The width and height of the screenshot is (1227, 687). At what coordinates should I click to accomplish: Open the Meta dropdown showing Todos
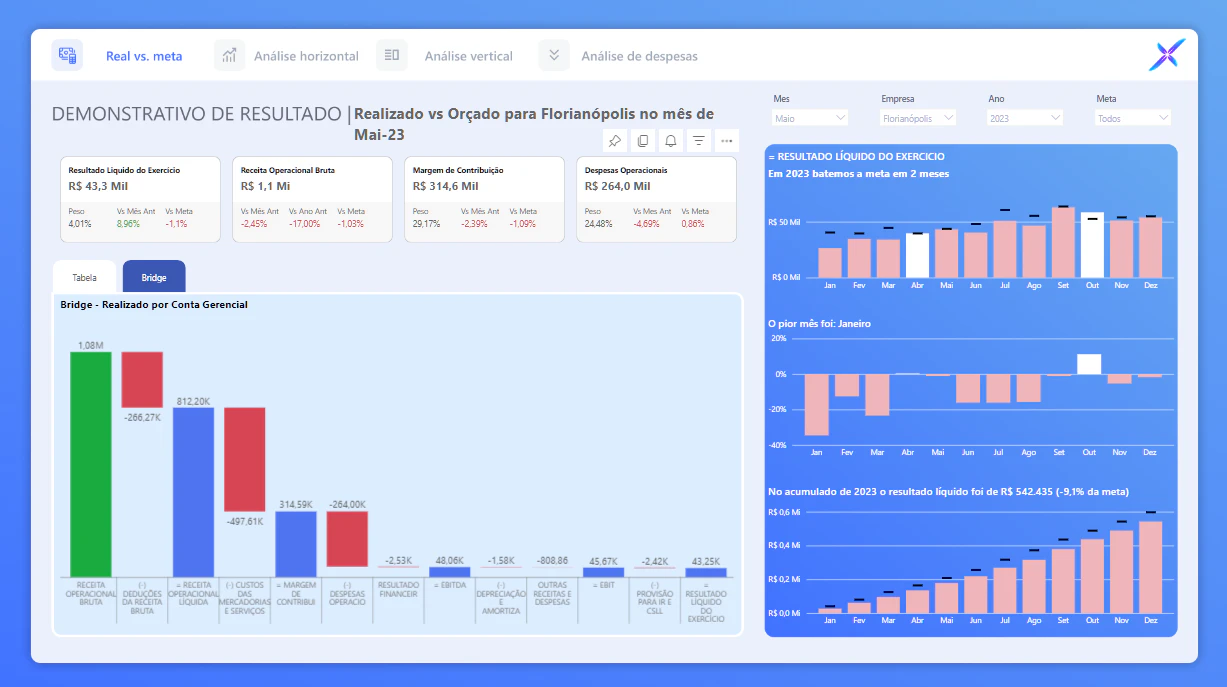point(1133,118)
